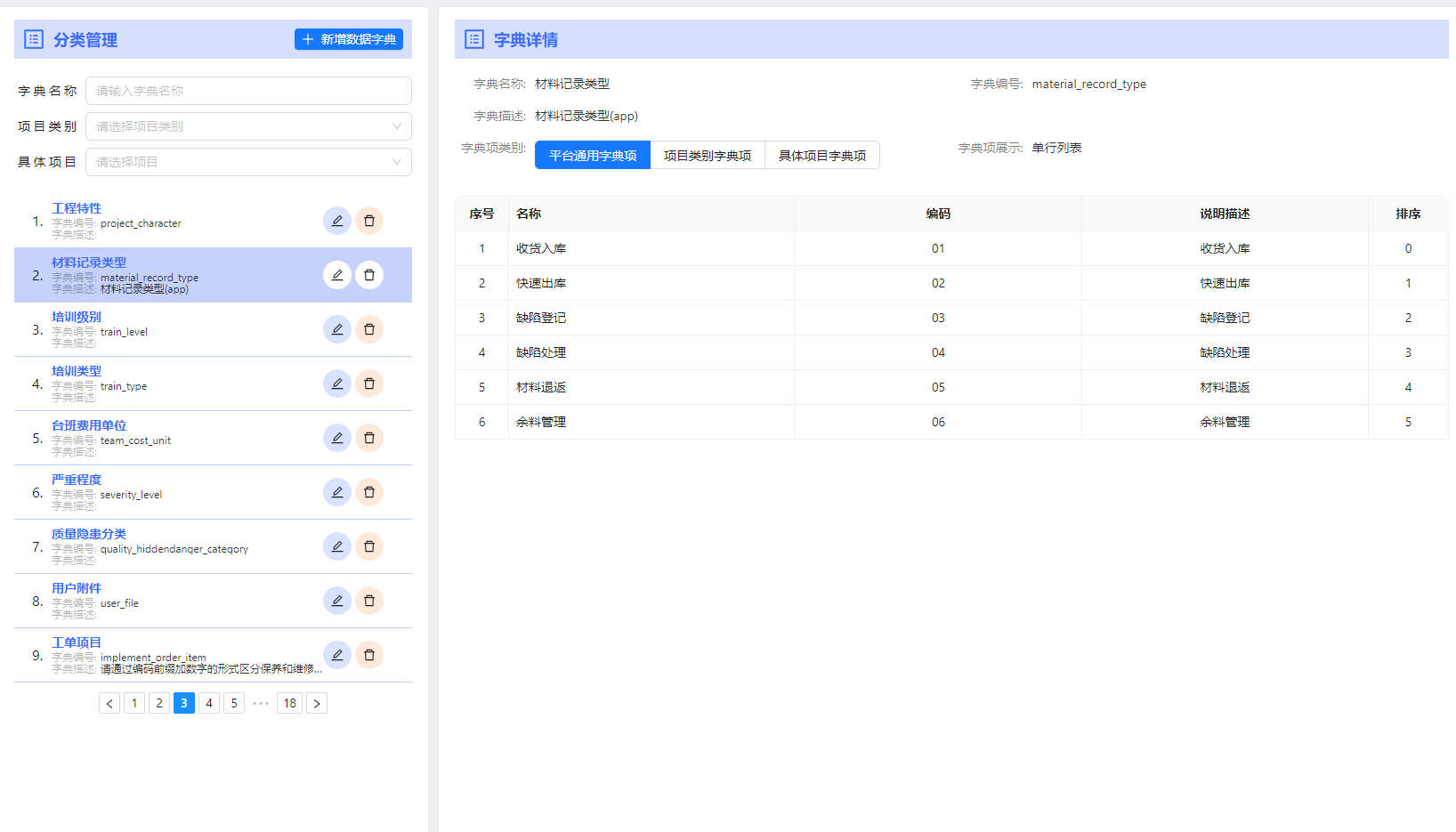Image resolution: width=1456 pixels, height=832 pixels.
Task: Go to page 2 of list
Action: click(x=159, y=703)
